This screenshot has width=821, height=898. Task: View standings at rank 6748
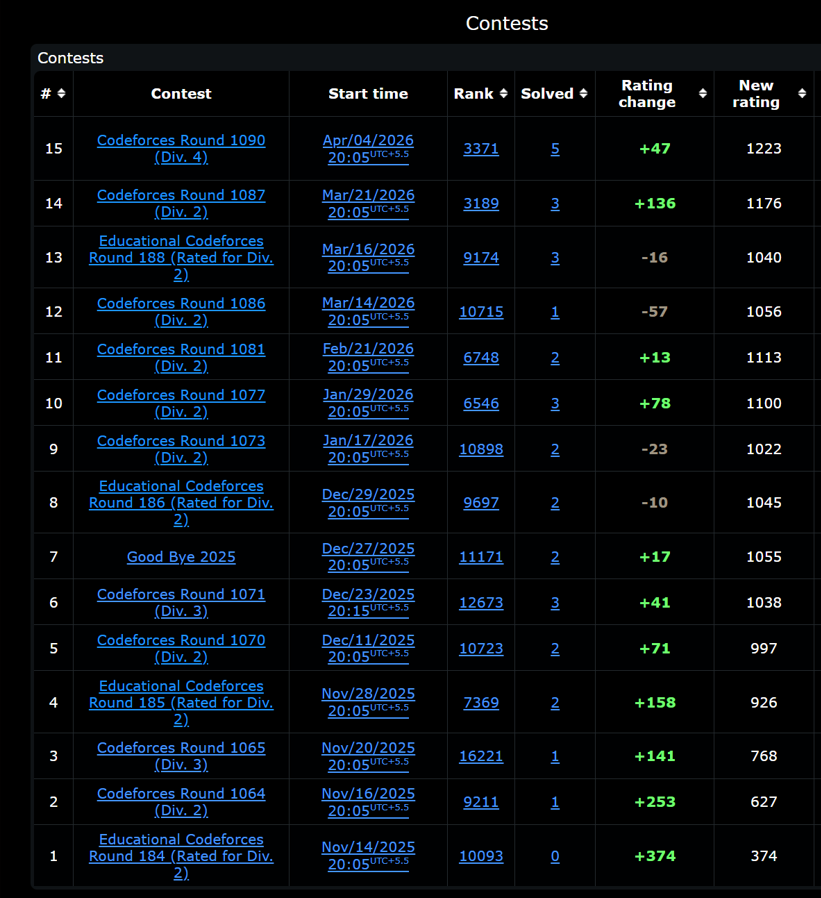pos(481,358)
